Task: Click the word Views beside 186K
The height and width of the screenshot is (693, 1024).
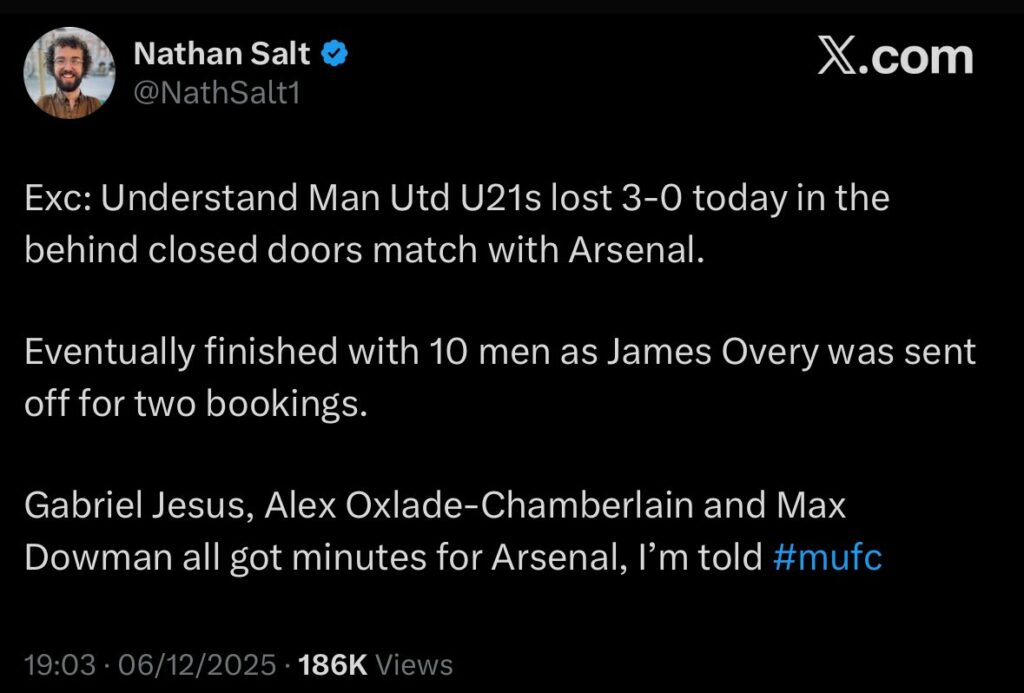Action: point(413,665)
